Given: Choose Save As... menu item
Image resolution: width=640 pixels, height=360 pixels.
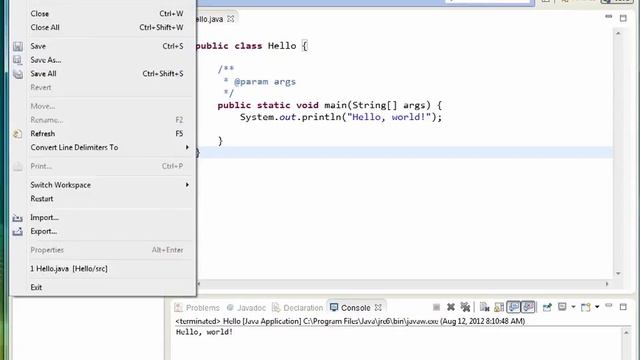Looking at the screenshot, I should point(102,60).
